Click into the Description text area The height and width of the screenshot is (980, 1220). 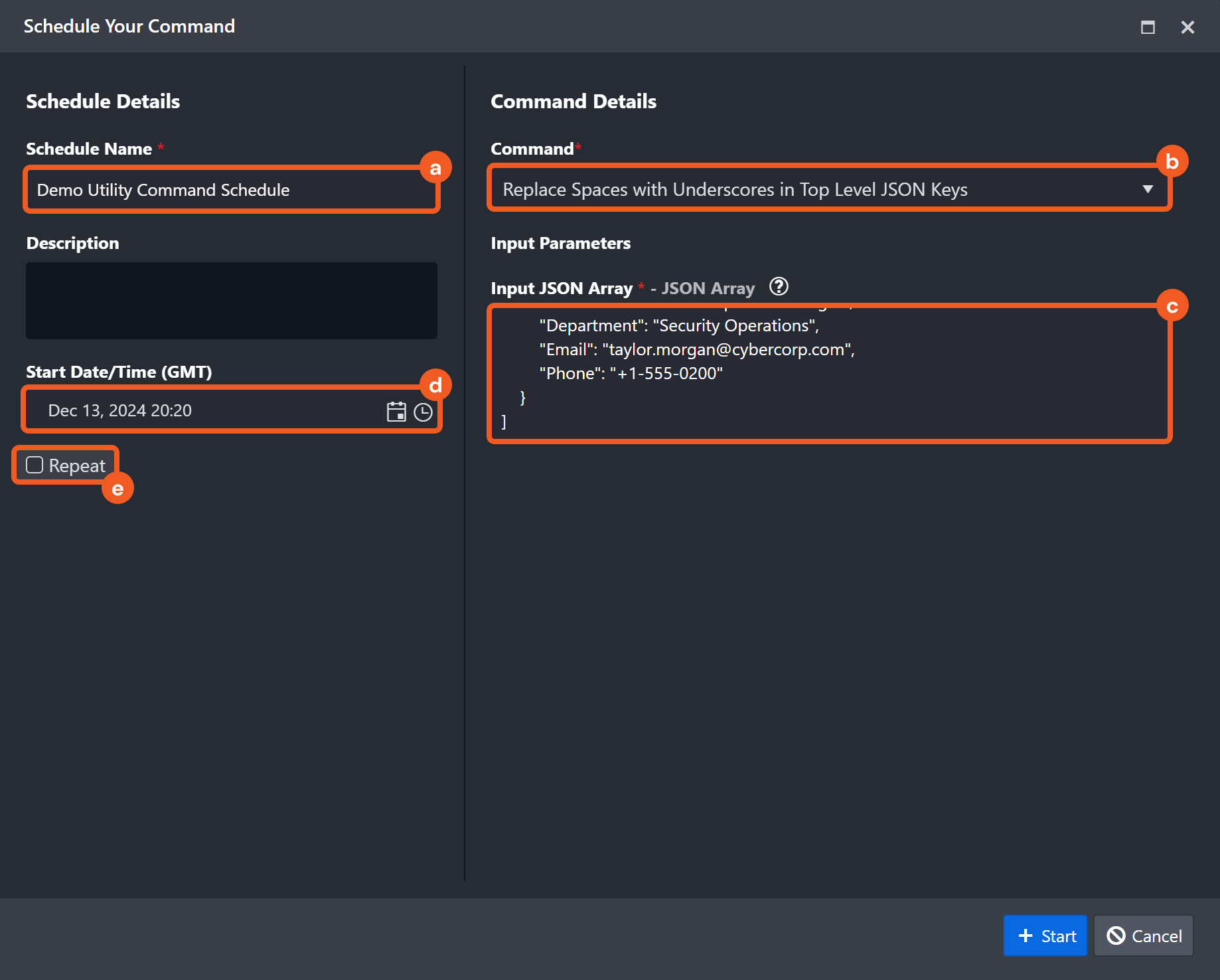231,301
